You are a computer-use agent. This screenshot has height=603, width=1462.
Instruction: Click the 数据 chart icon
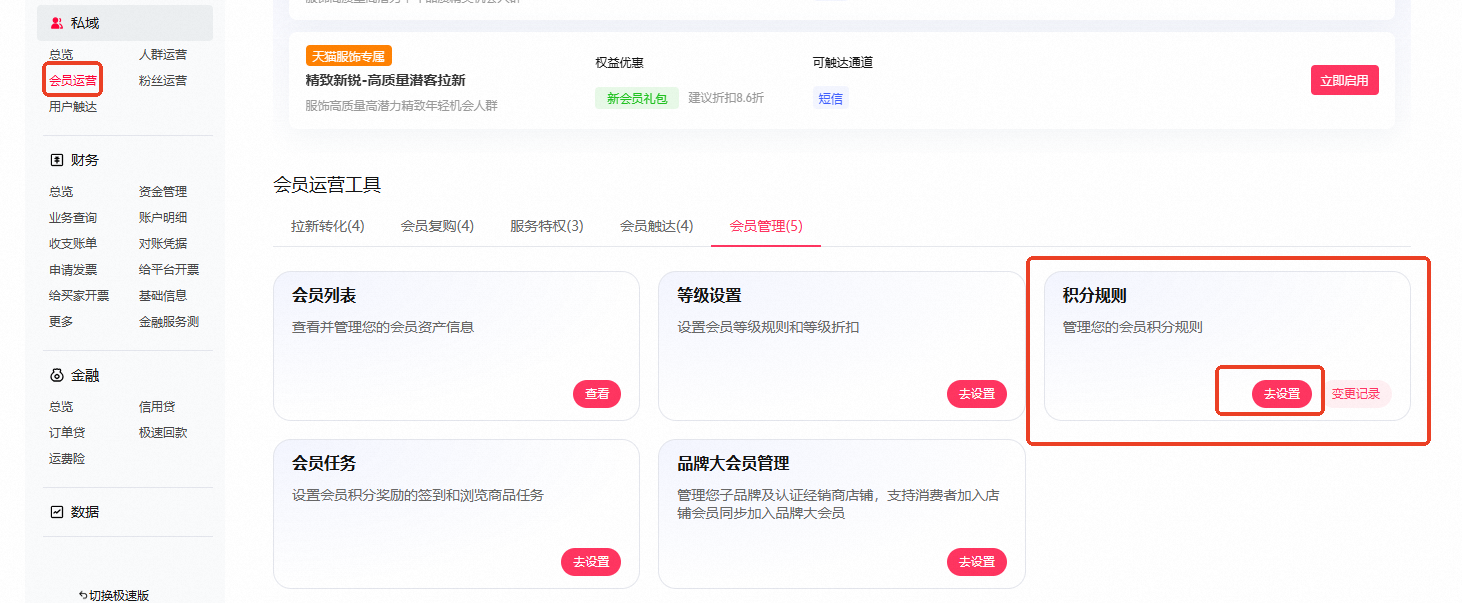pos(57,512)
